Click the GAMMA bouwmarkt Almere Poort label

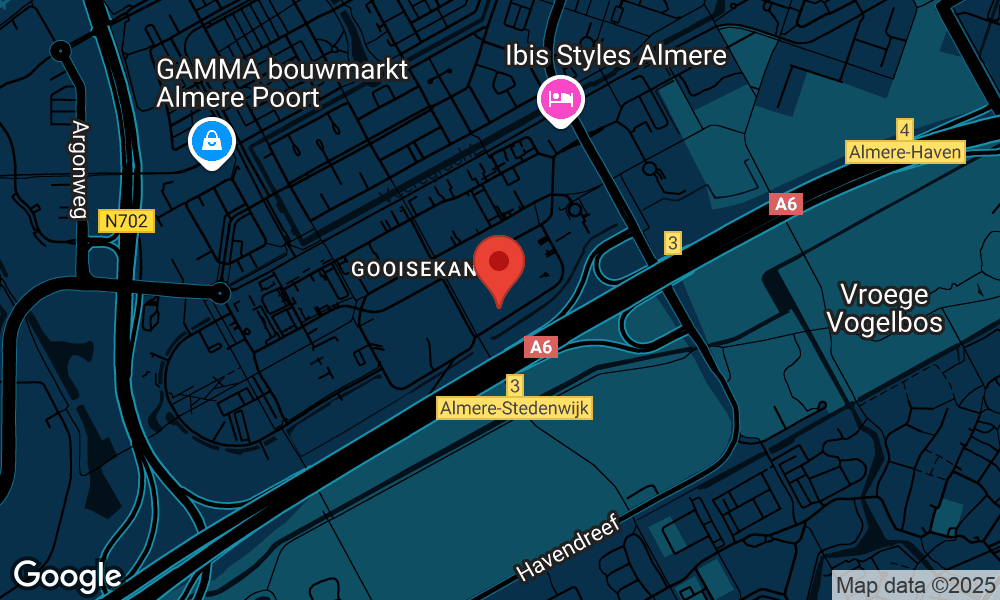pyautogui.click(x=282, y=84)
